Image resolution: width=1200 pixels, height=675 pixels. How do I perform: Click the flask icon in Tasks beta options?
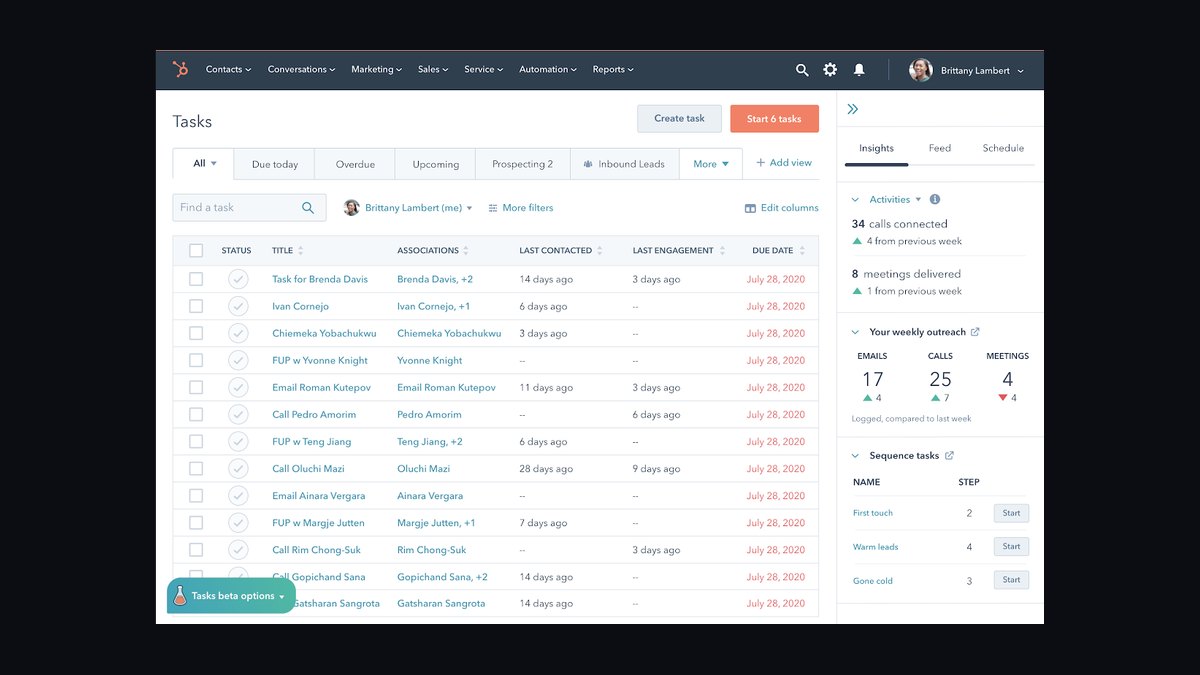(x=180, y=596)
